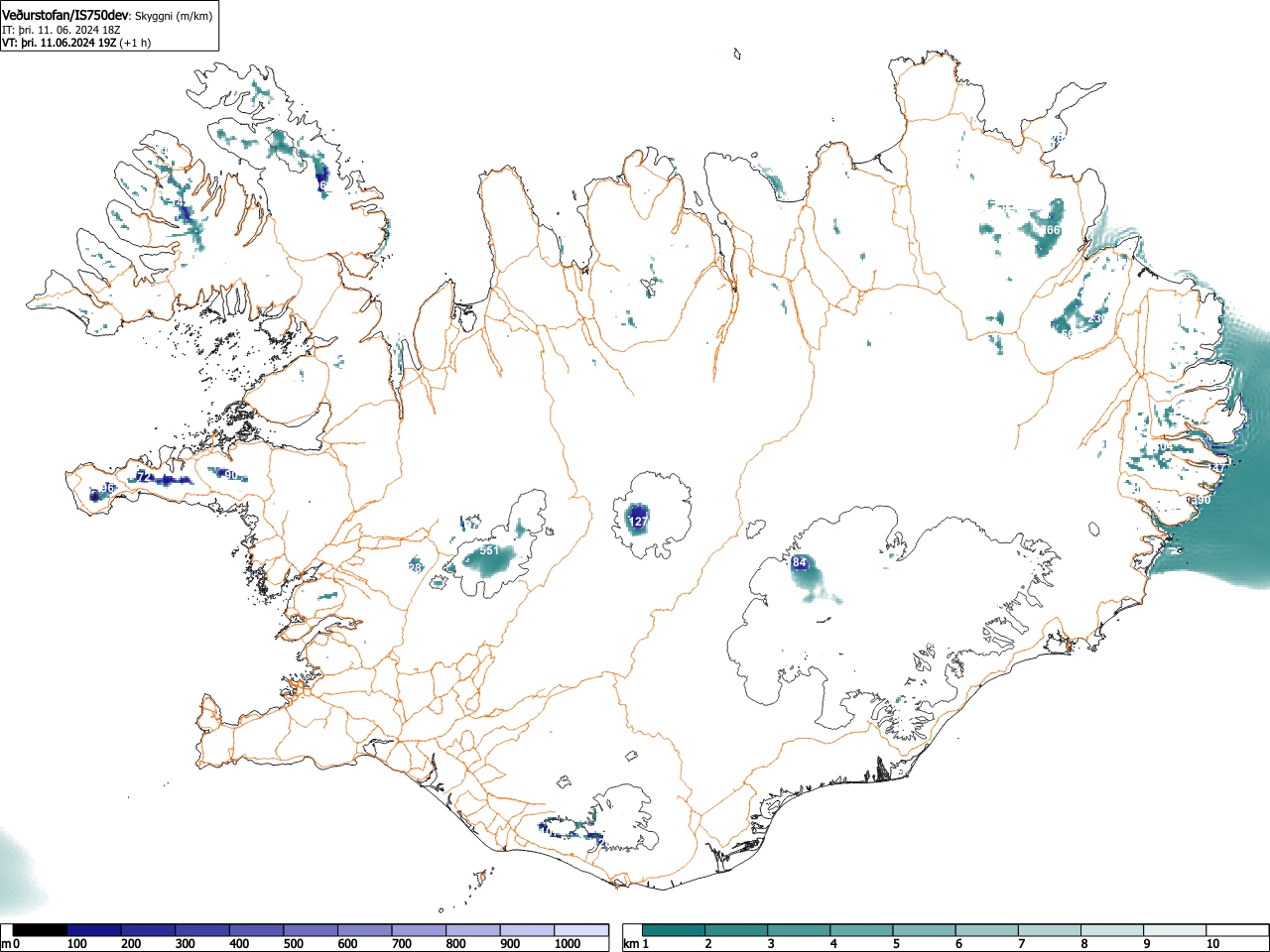Viewport: 1270px width, 952px height.
Task: Click the '551' visibility value on the map
Action: 489,550
